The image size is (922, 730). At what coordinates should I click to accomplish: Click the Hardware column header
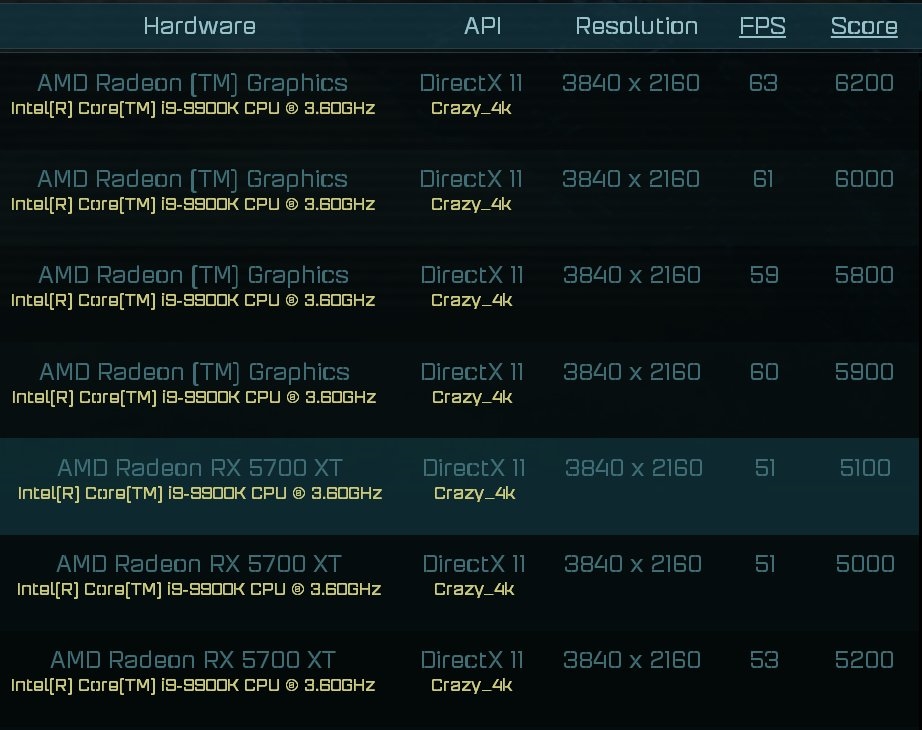(x=199, y=26)
